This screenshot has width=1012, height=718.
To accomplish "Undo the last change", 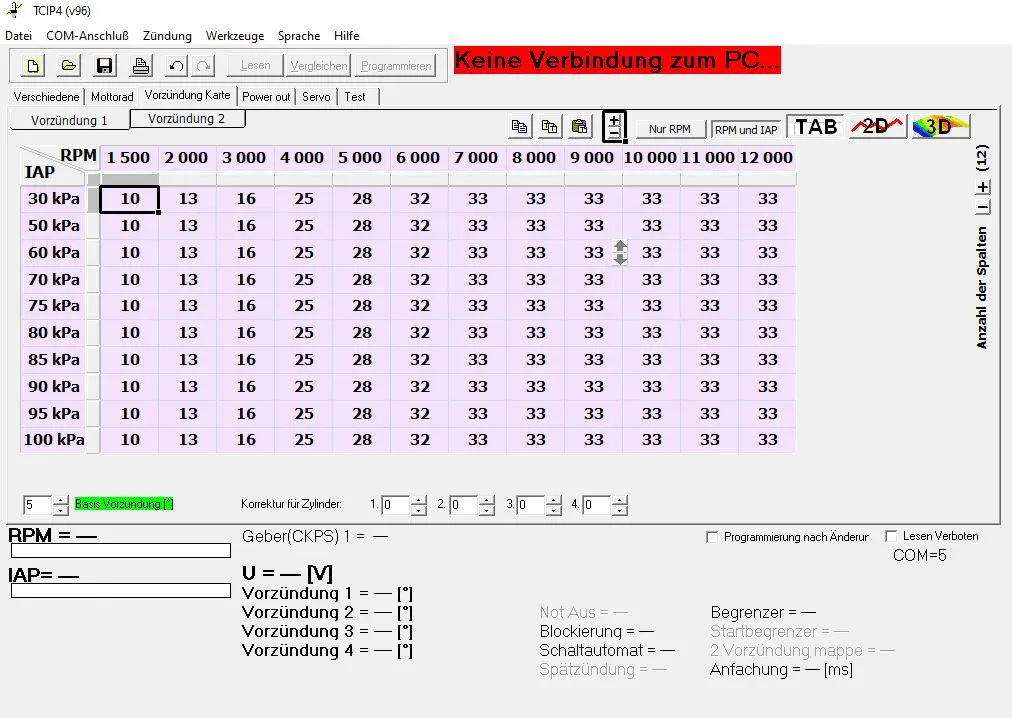I will pos(176,65).
